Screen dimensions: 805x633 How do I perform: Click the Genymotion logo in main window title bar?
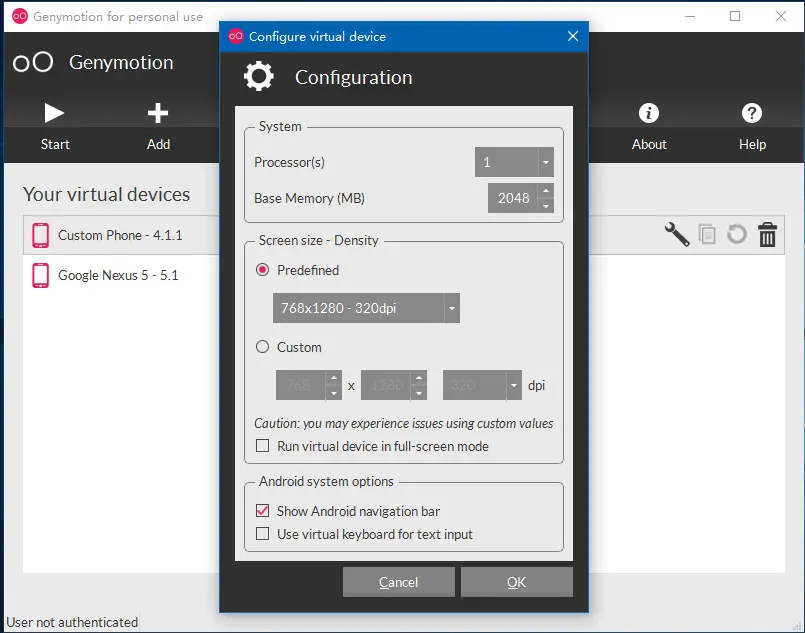(x=20, y=16)
